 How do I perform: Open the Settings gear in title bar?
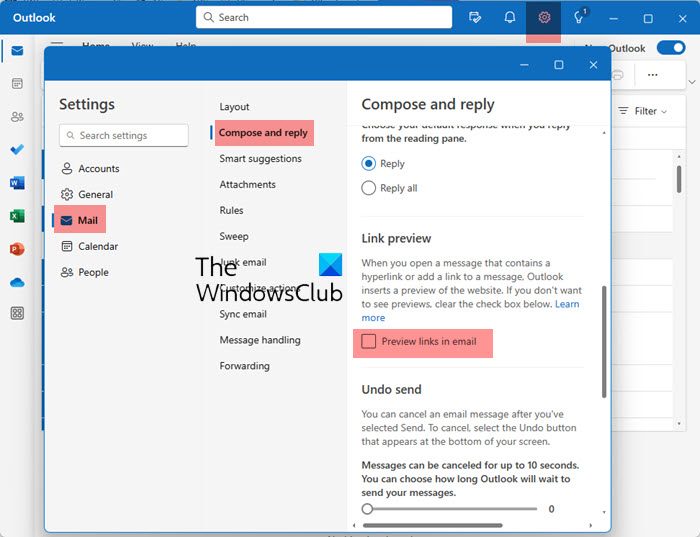(x=543, y=18)
